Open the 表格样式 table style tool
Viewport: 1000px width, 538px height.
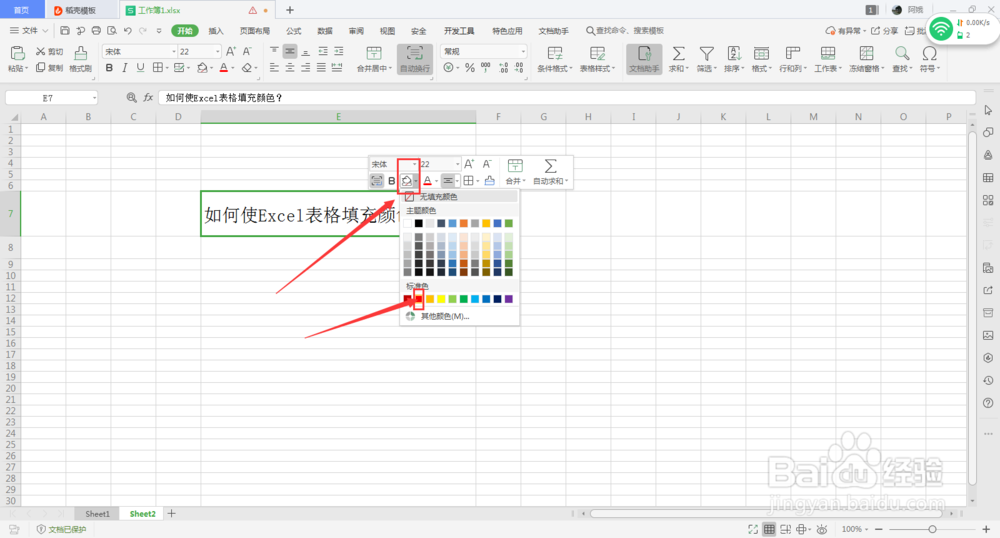[x=597, y=59]
